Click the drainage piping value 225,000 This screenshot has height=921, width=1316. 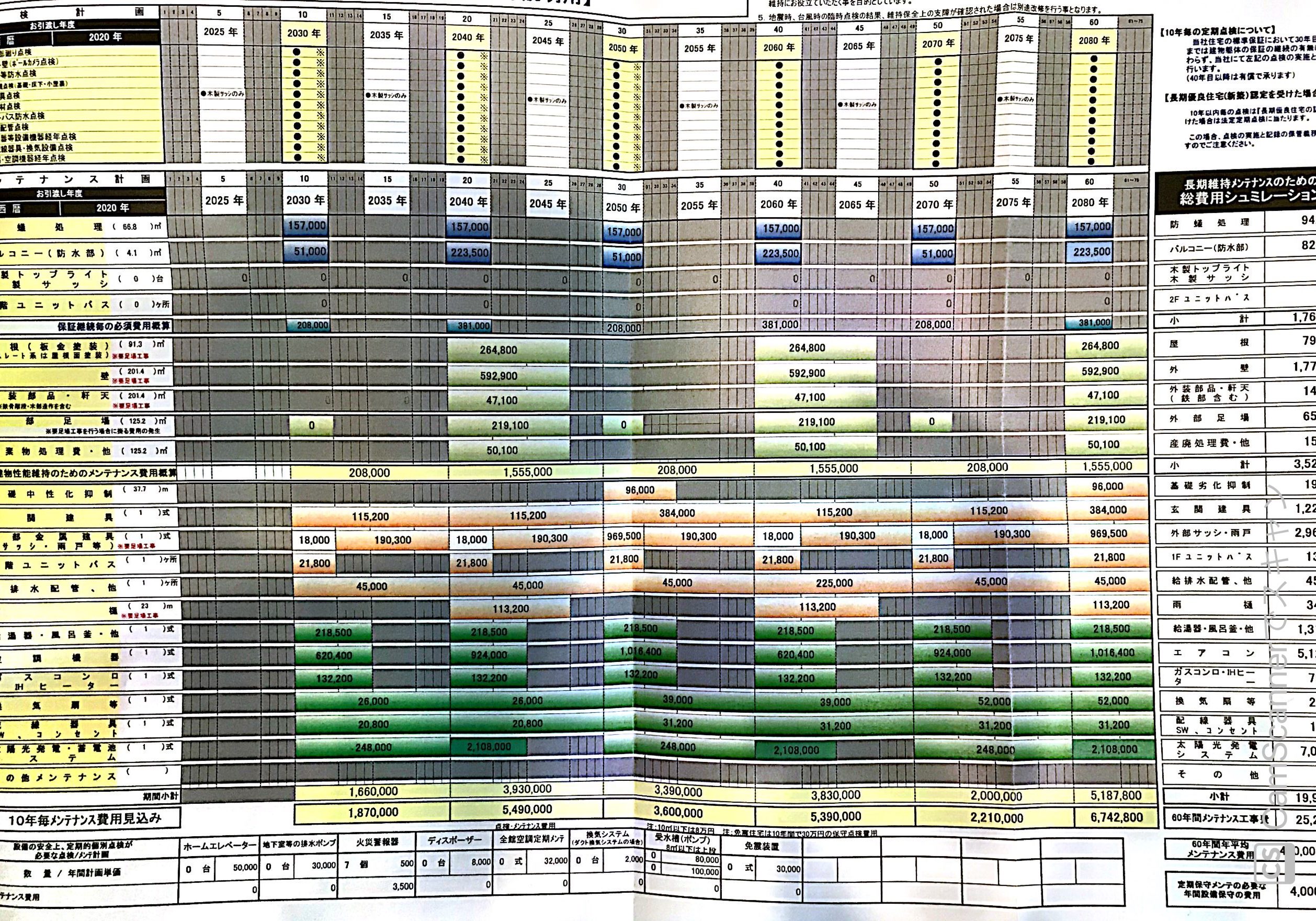point(834,583)
